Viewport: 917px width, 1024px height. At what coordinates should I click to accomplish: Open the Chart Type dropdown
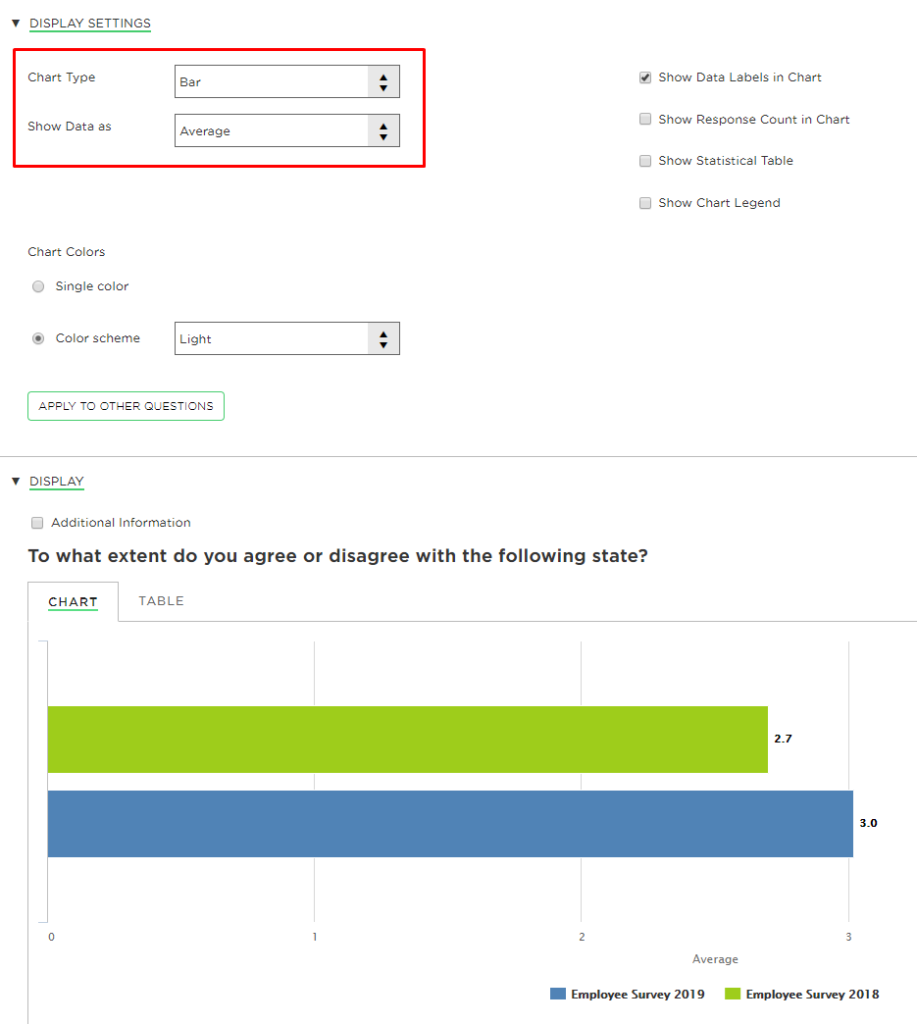pos(286,82)
